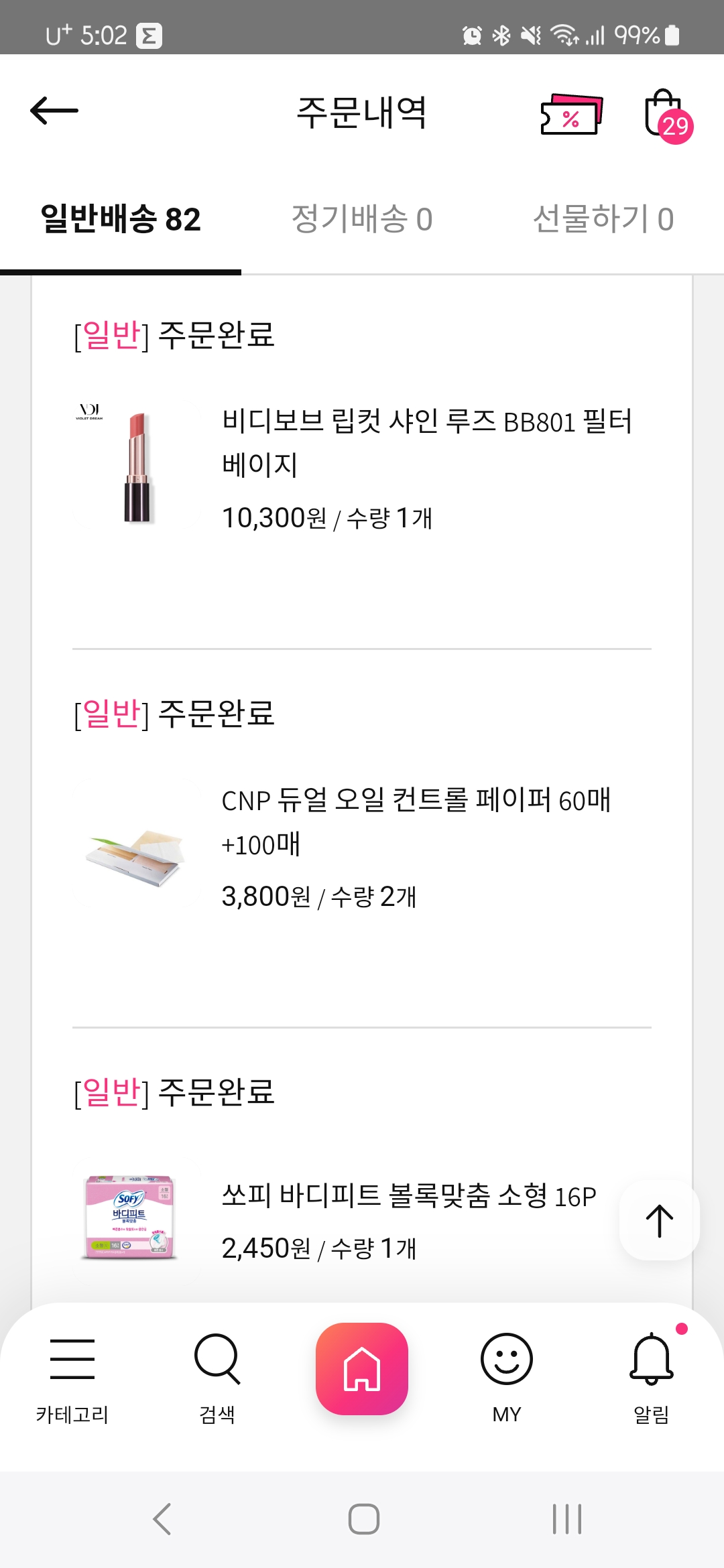Open the 쏘피 바디피트 볼록맞춤 product title
Image resolution: width=724 pixels, height=1568 pixels.
pos(409,1196)
